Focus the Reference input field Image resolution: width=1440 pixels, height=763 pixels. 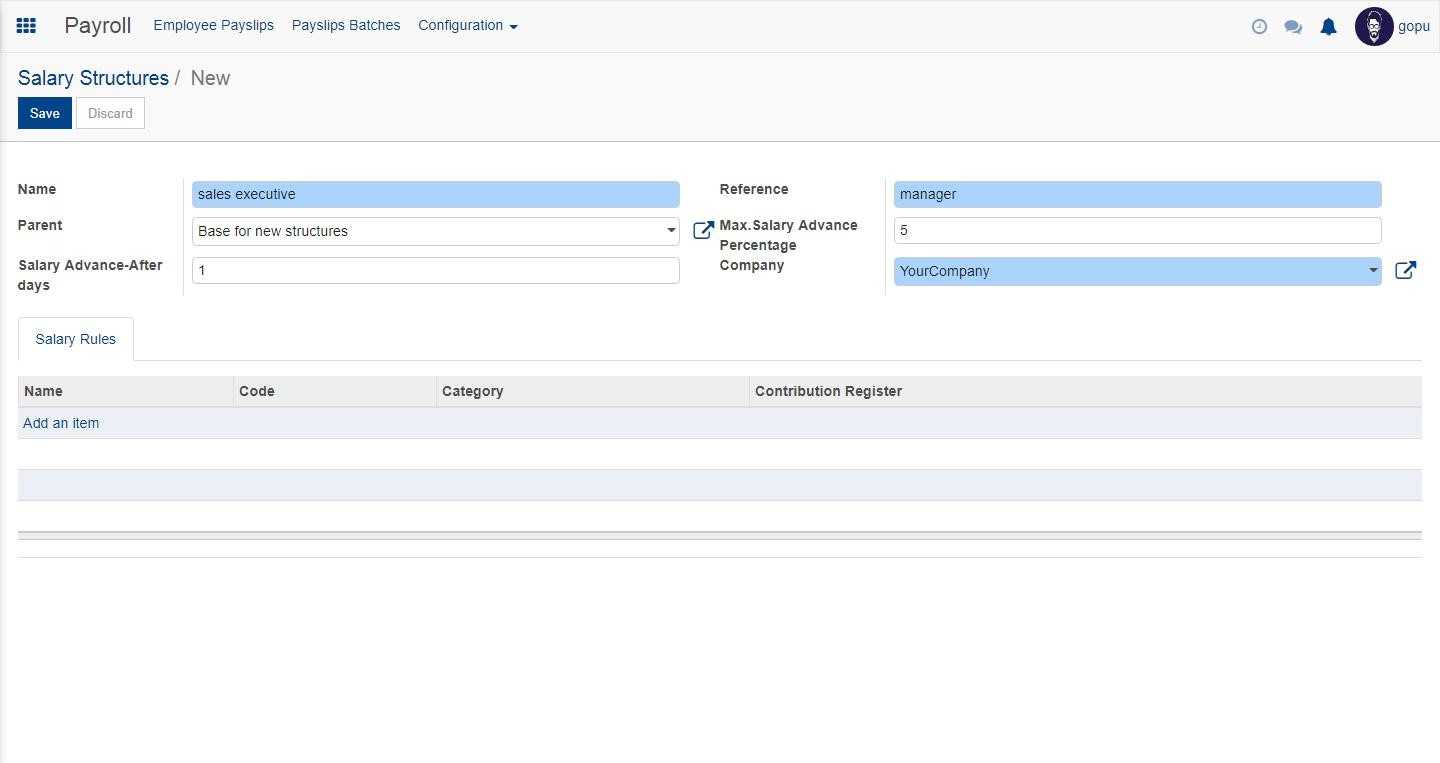click(x=1137, y=194)
